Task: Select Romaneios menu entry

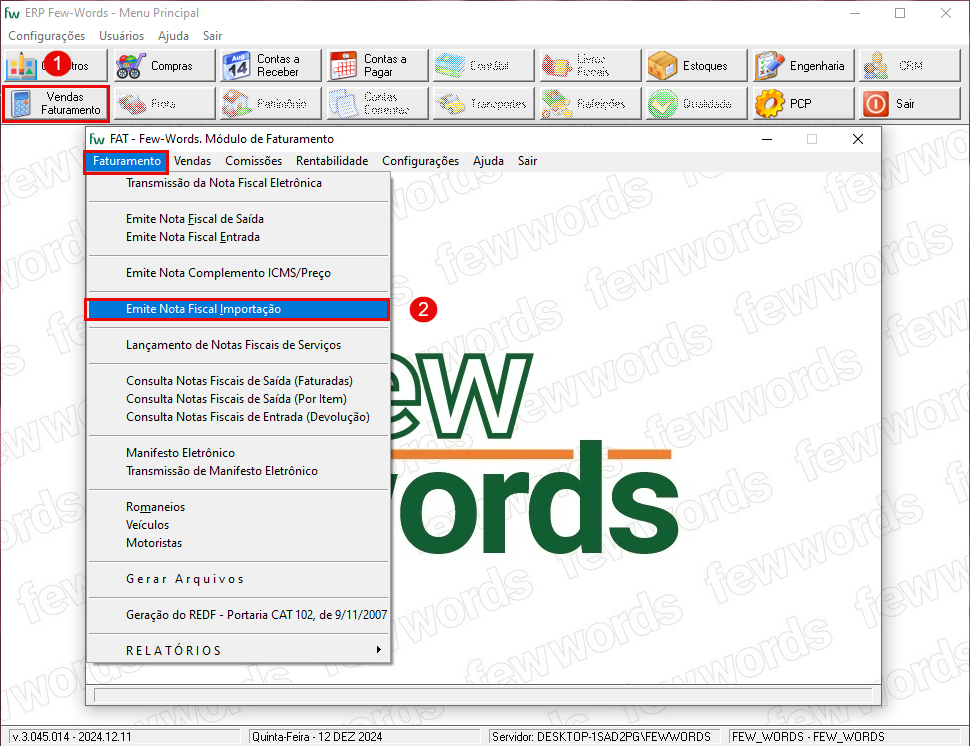Action: click(238, 507)
